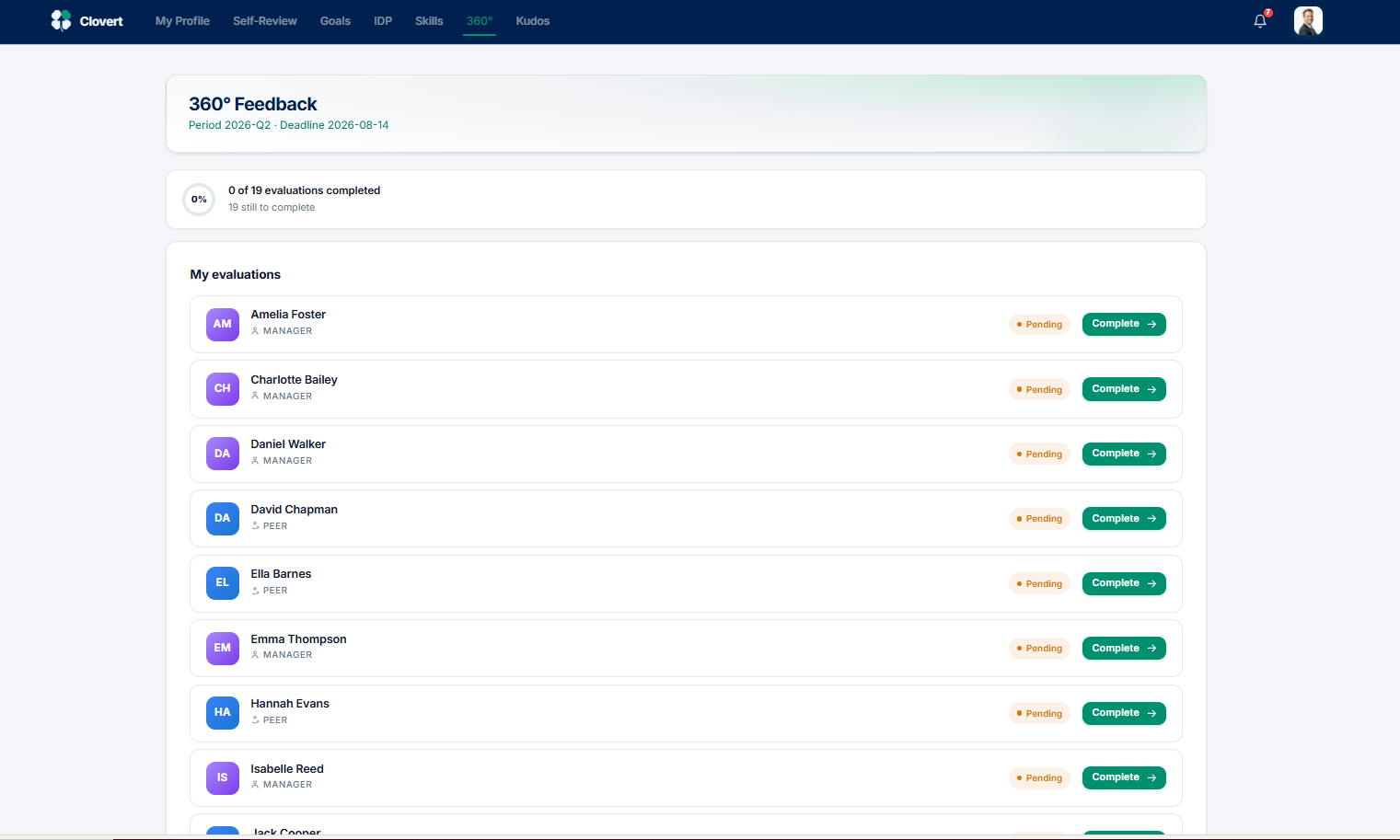1400x840 pixels.
Task: Complete Emma Thompson's evaluation
Action: (1124, 649)
